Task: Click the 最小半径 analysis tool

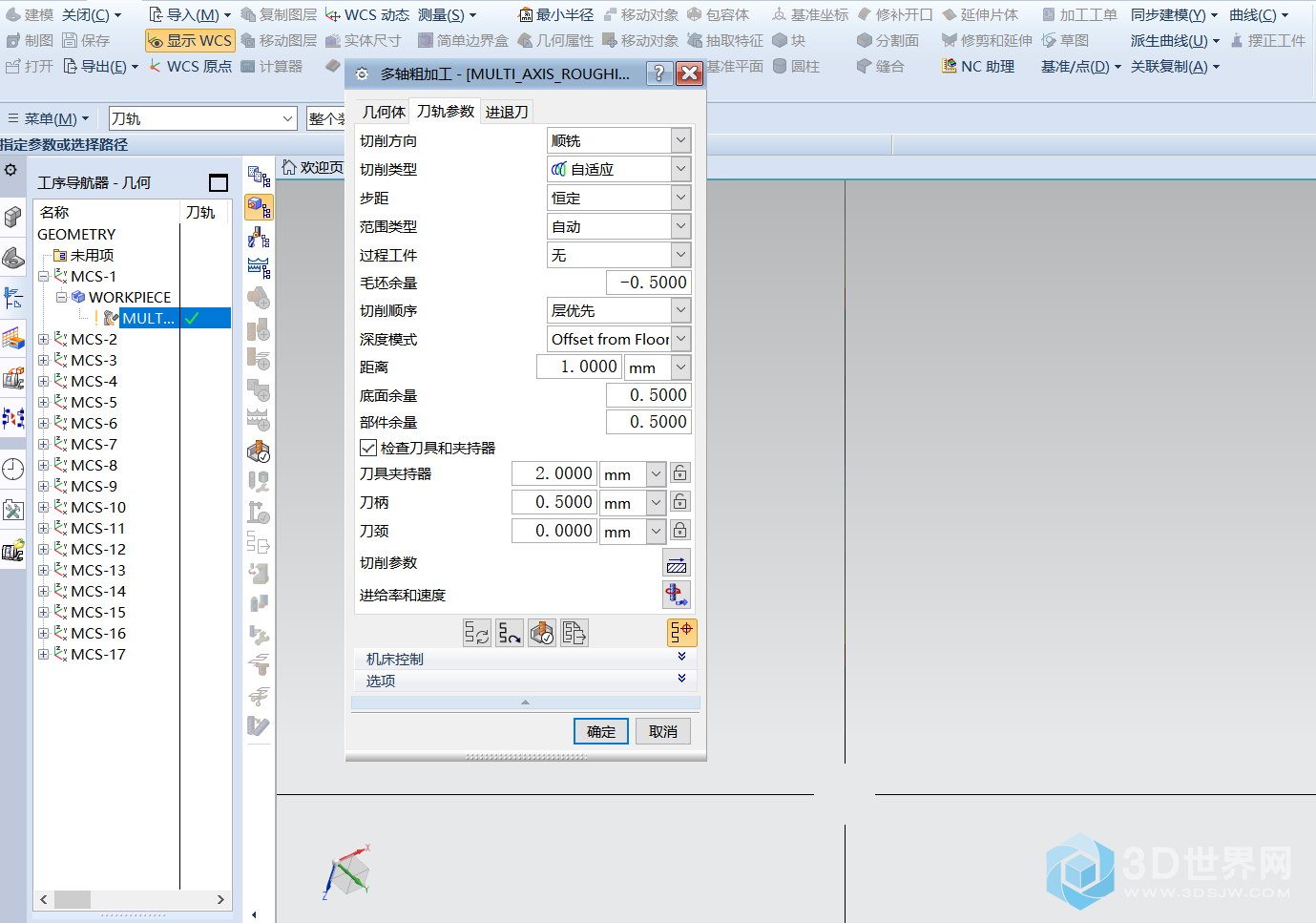Action: pos(555,14)
